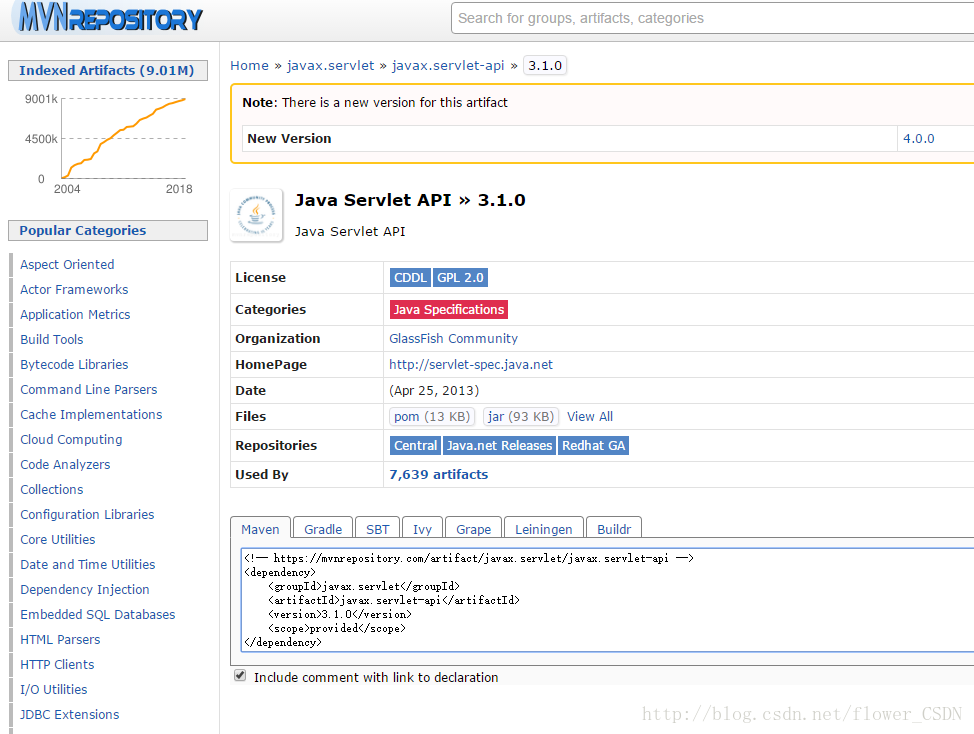Switch to the Buildr tab

point(614,528)
